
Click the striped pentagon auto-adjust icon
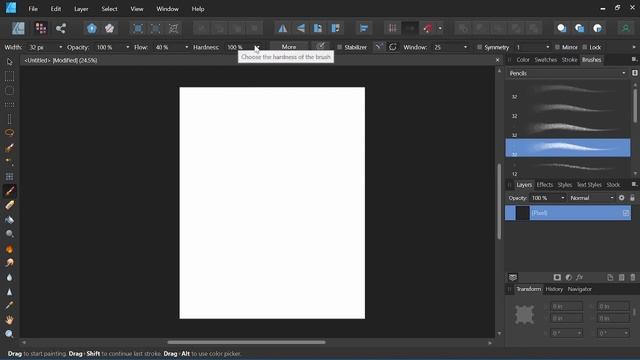click(x=109, y=28)
